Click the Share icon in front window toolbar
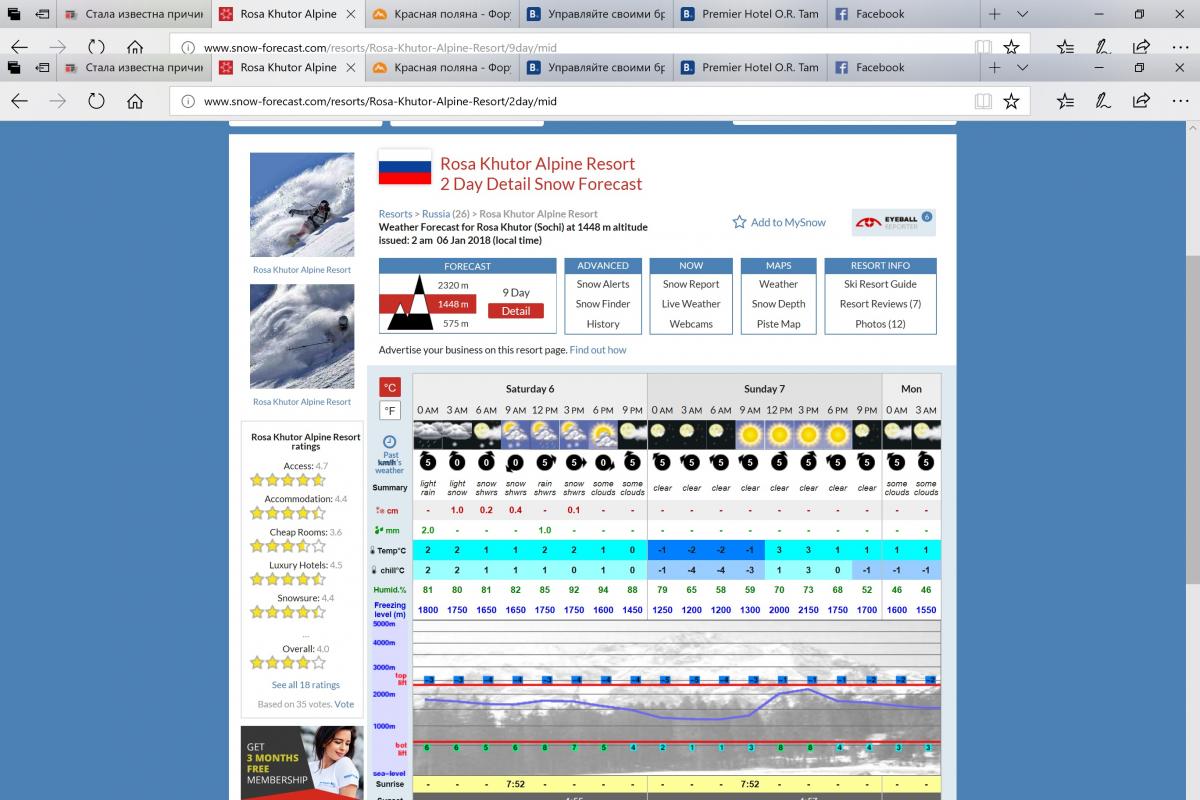1200x800 pixels. [1141, 101]
